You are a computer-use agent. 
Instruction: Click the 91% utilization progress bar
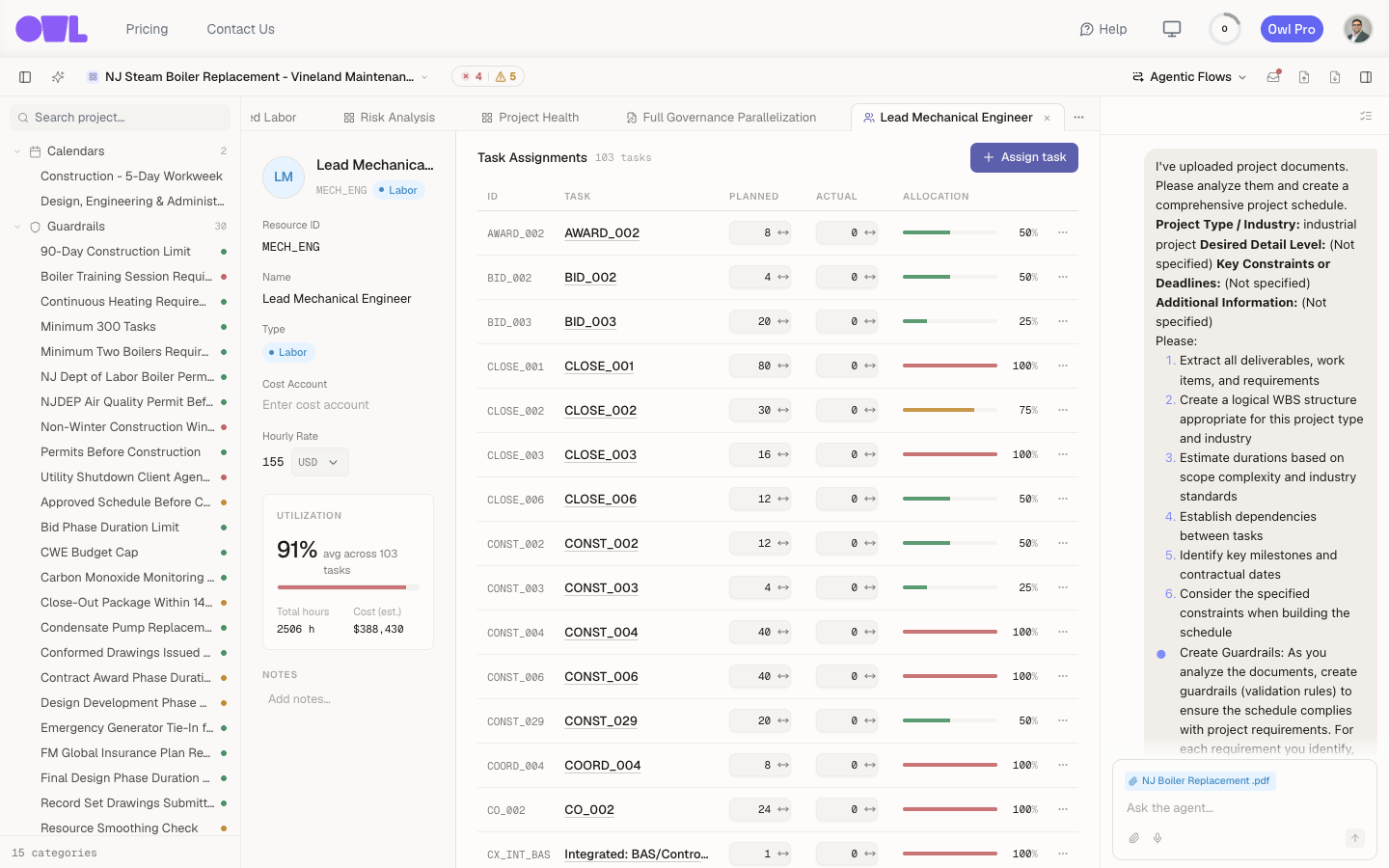pyautogui.click(x=348, y=587)
